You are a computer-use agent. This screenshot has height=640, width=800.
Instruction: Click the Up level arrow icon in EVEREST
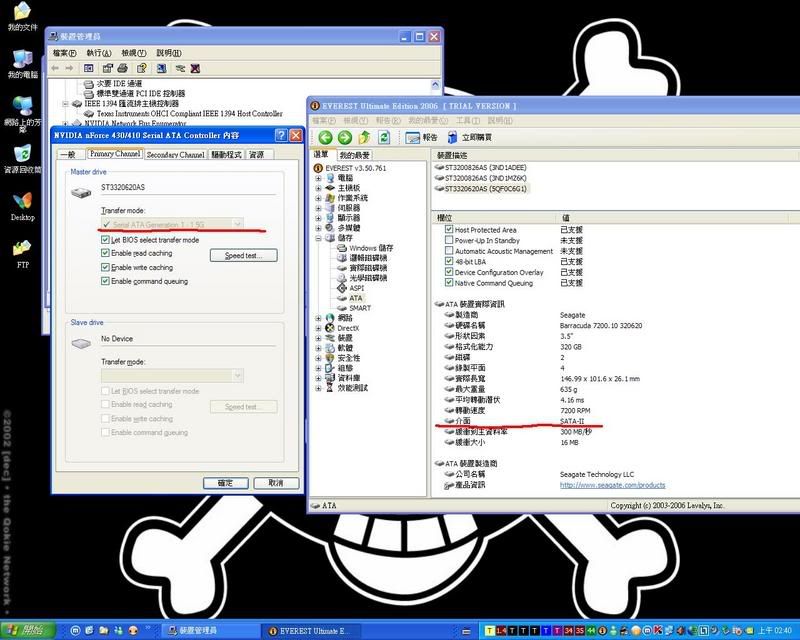(x=364, y=137)
